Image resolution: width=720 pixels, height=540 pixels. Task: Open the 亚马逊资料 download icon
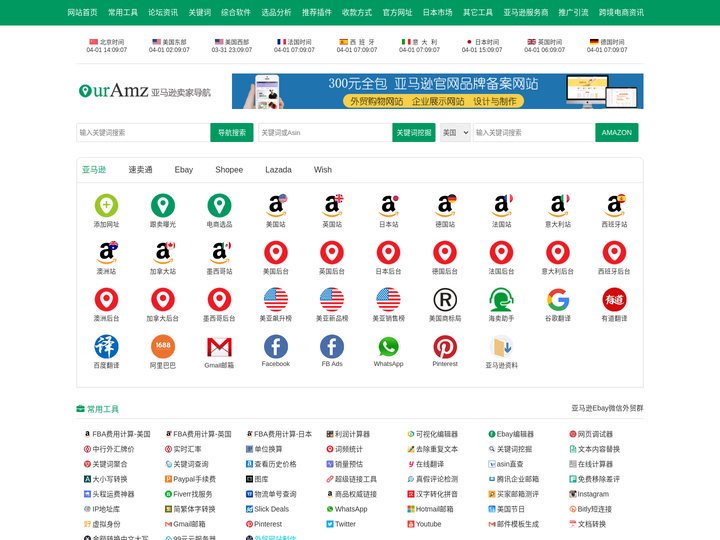(x=501, y=346)
